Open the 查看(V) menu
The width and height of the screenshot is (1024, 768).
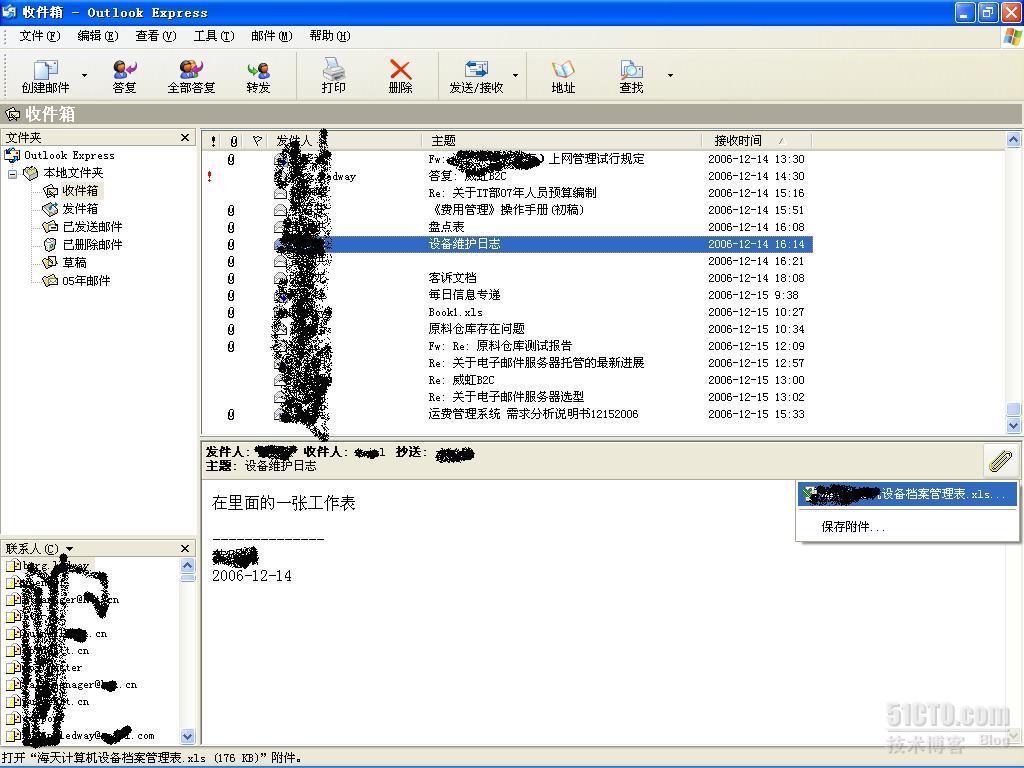[155, 36]
